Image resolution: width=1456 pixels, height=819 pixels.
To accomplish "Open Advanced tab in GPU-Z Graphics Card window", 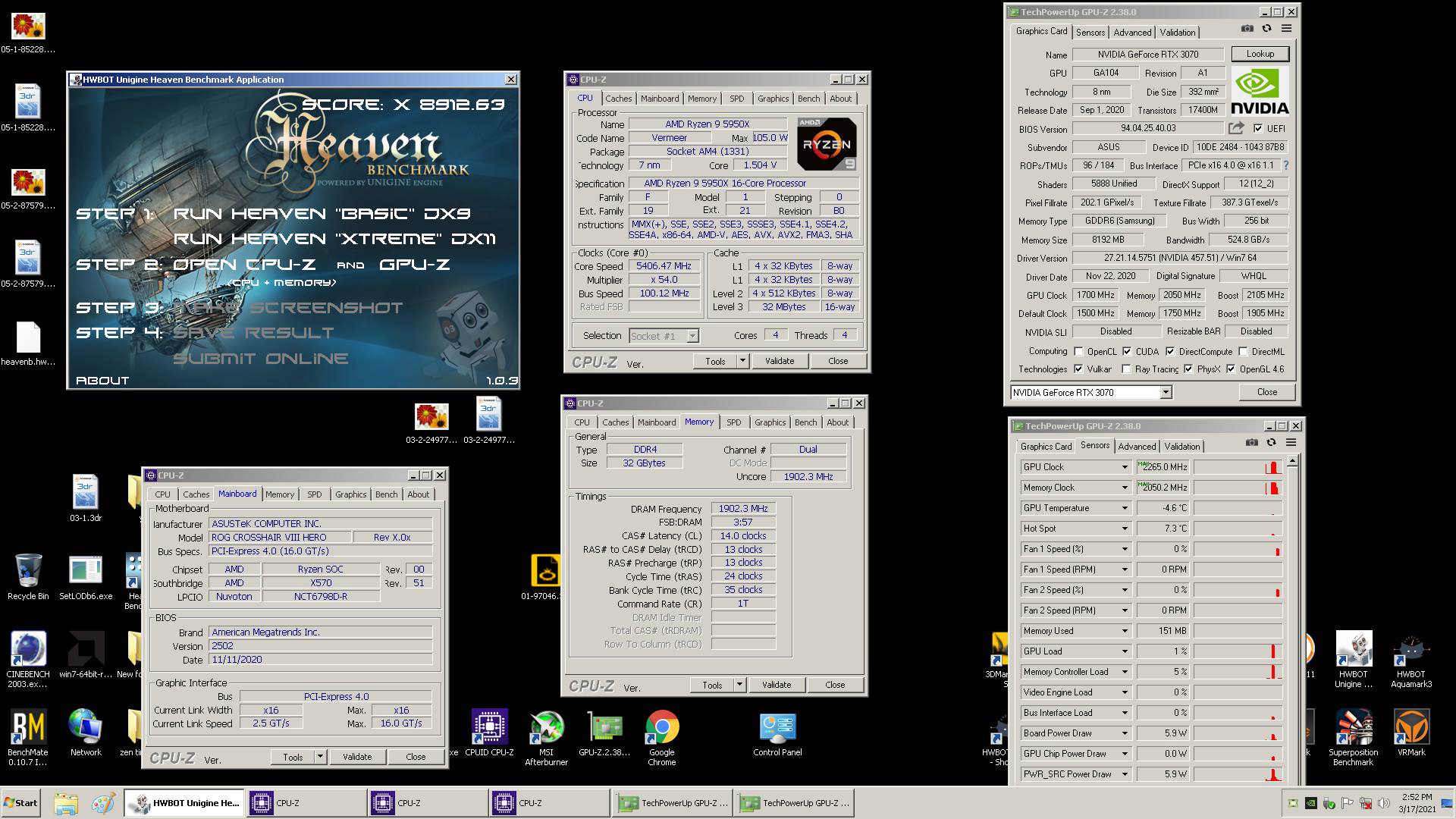I will pyautogui.click(x=1132, y=32).
